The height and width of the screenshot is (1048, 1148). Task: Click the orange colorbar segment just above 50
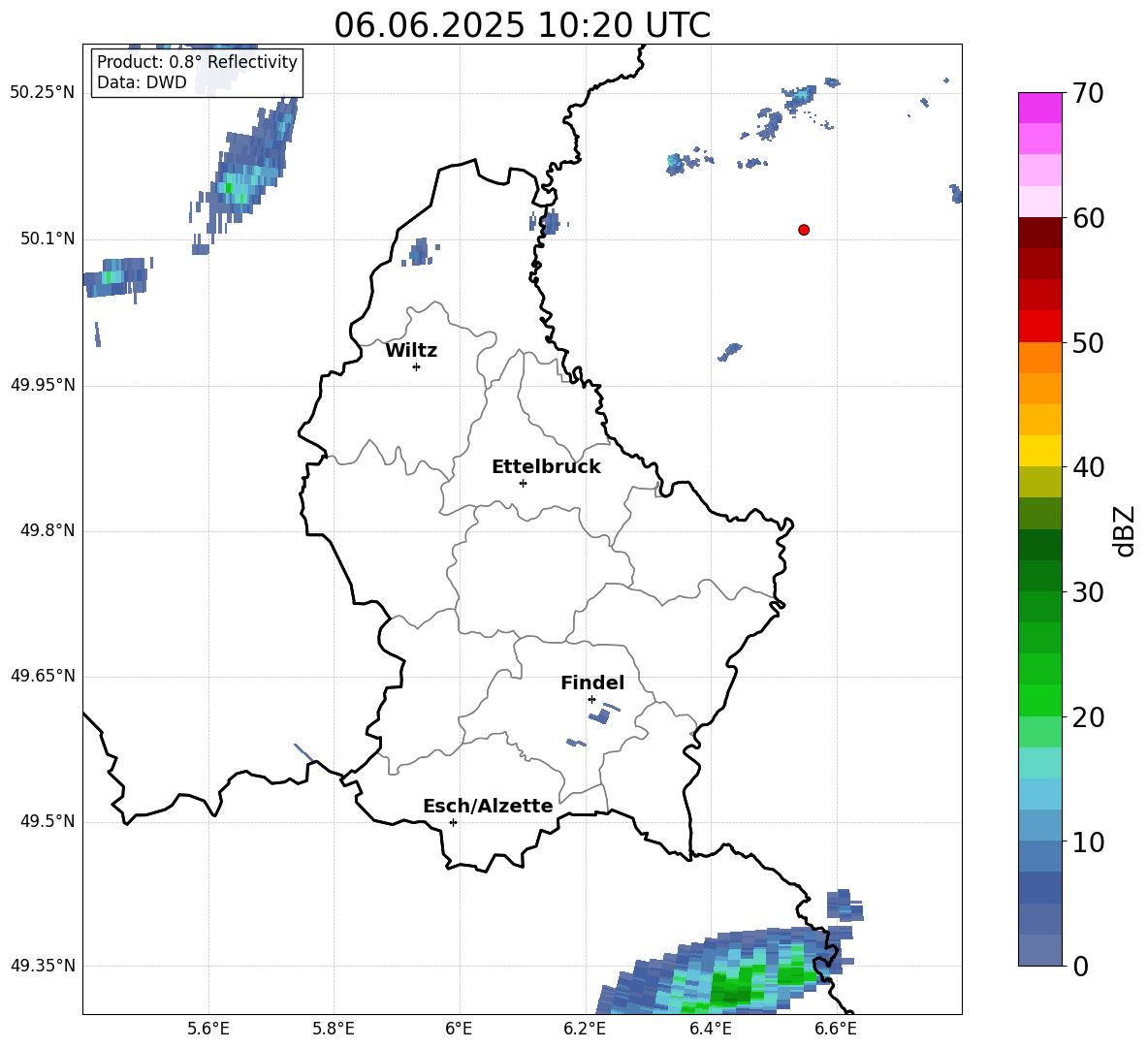[x=1040, y=357]
